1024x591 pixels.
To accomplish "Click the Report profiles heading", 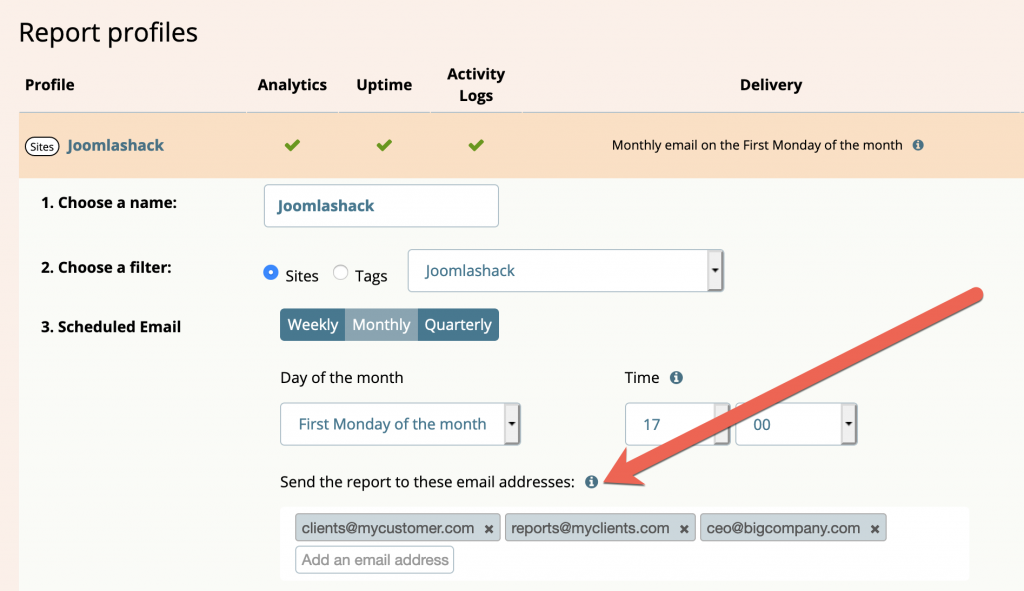I will click(108, 33).
